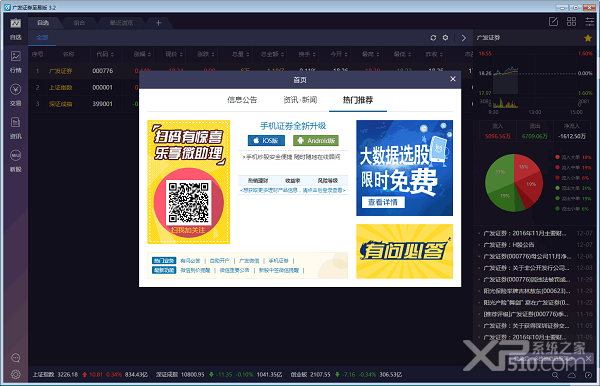Sort table by 涨幅 column
The image size is (600, 386).
coord(142,54)
